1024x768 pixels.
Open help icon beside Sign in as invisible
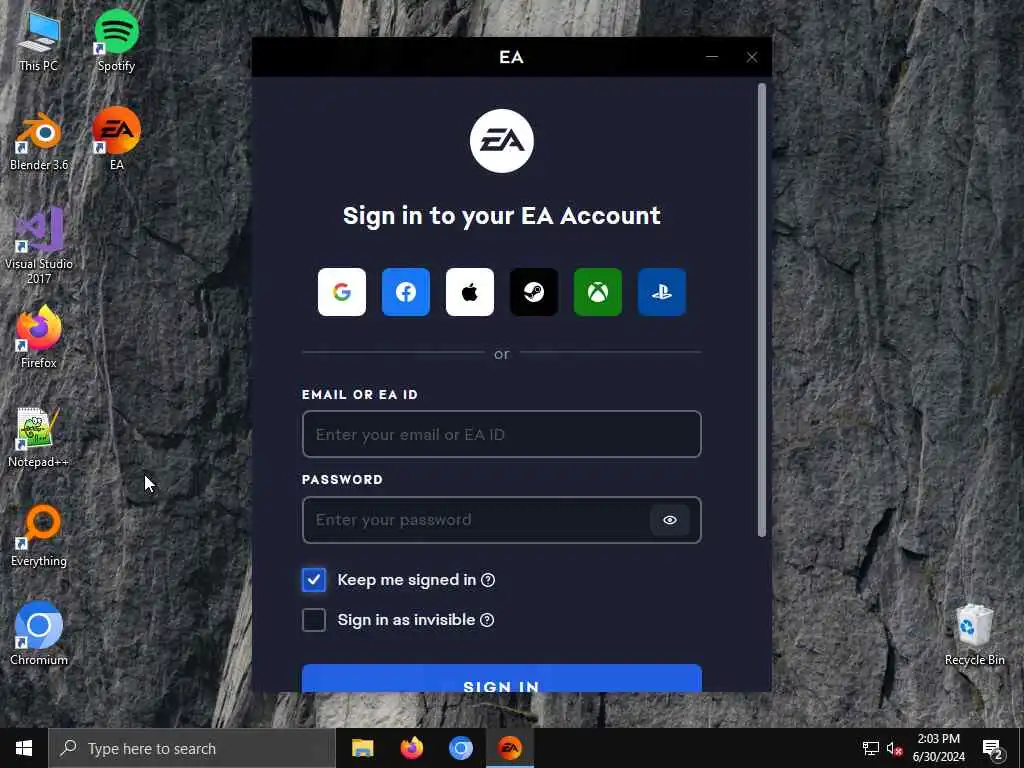click(487, 620)
